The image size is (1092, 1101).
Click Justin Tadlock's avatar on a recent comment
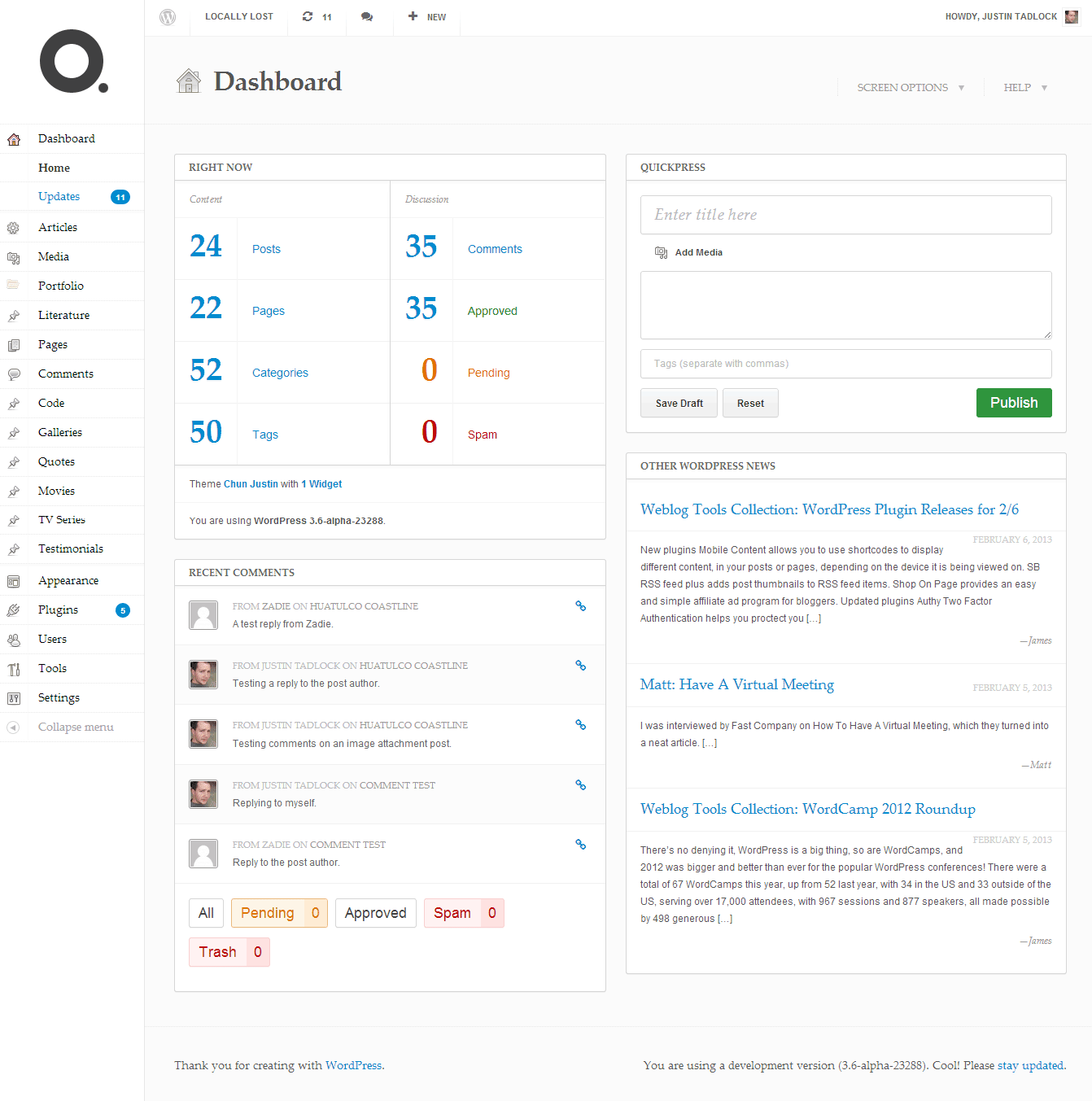coord(203,674)
